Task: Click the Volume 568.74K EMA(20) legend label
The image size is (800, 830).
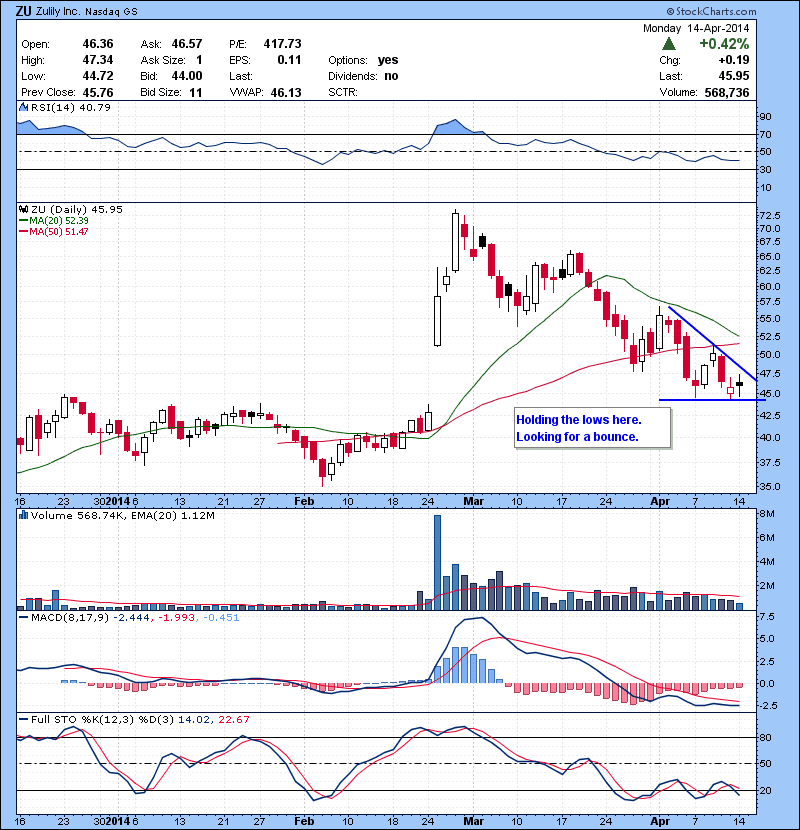Action: point(95,517)
